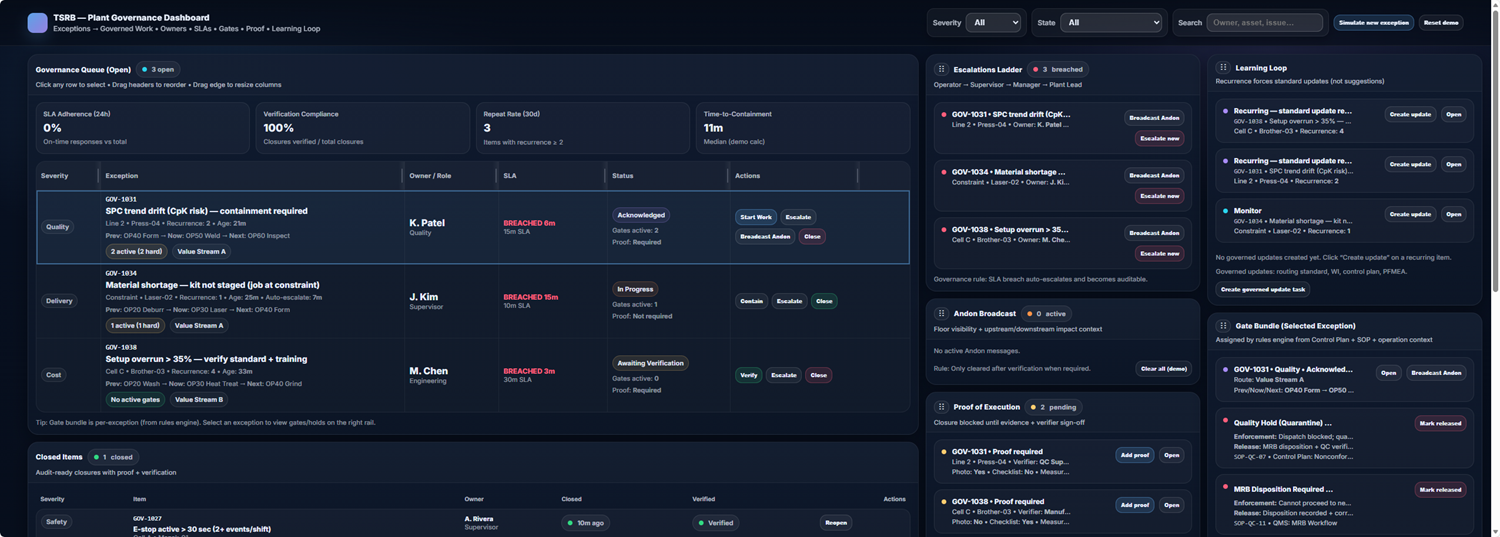Click the Exception column header
The width and height of the screenshot is (1500, 537).
point(122,176)
